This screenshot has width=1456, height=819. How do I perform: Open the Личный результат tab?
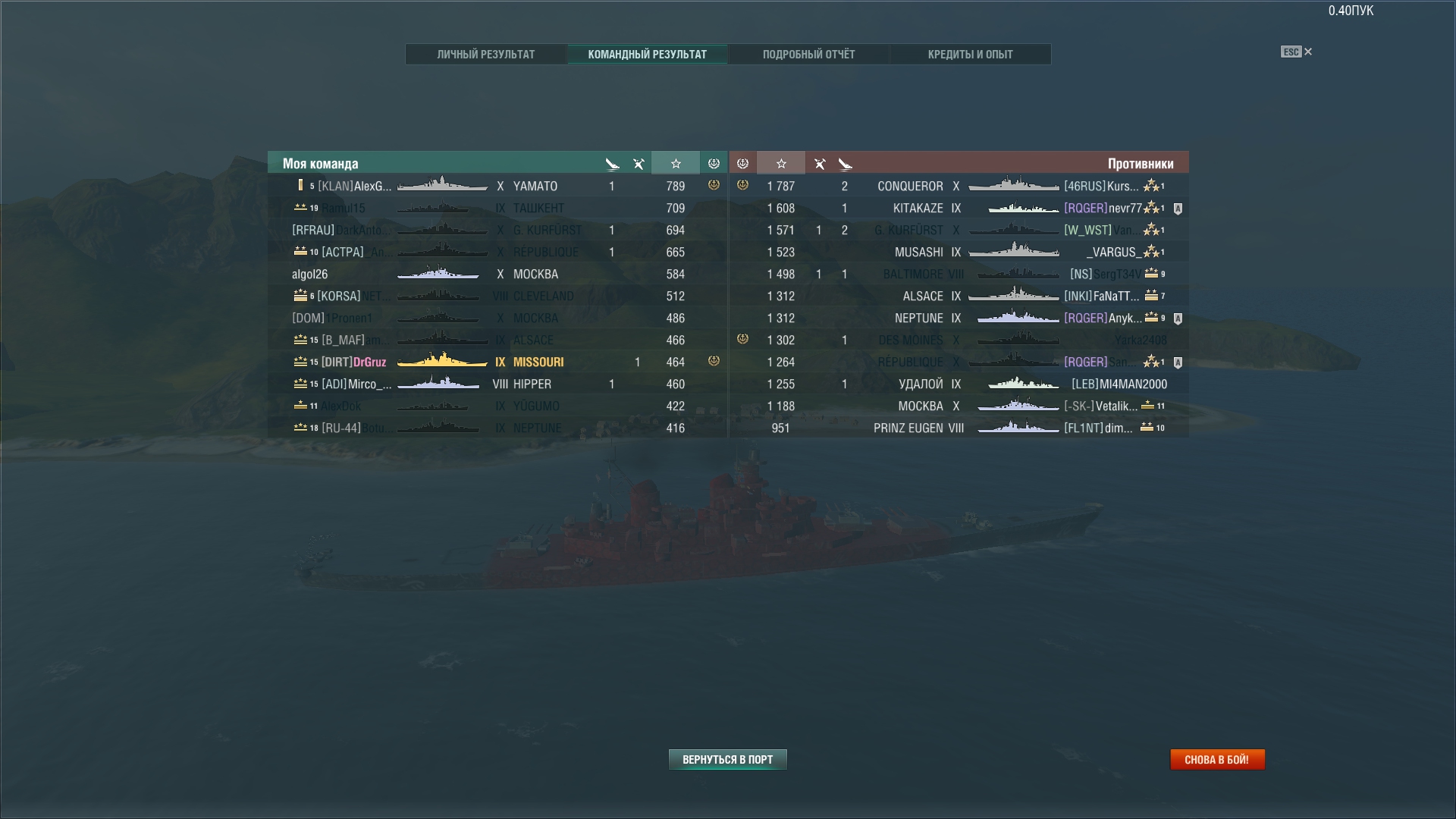pos(486,55)
